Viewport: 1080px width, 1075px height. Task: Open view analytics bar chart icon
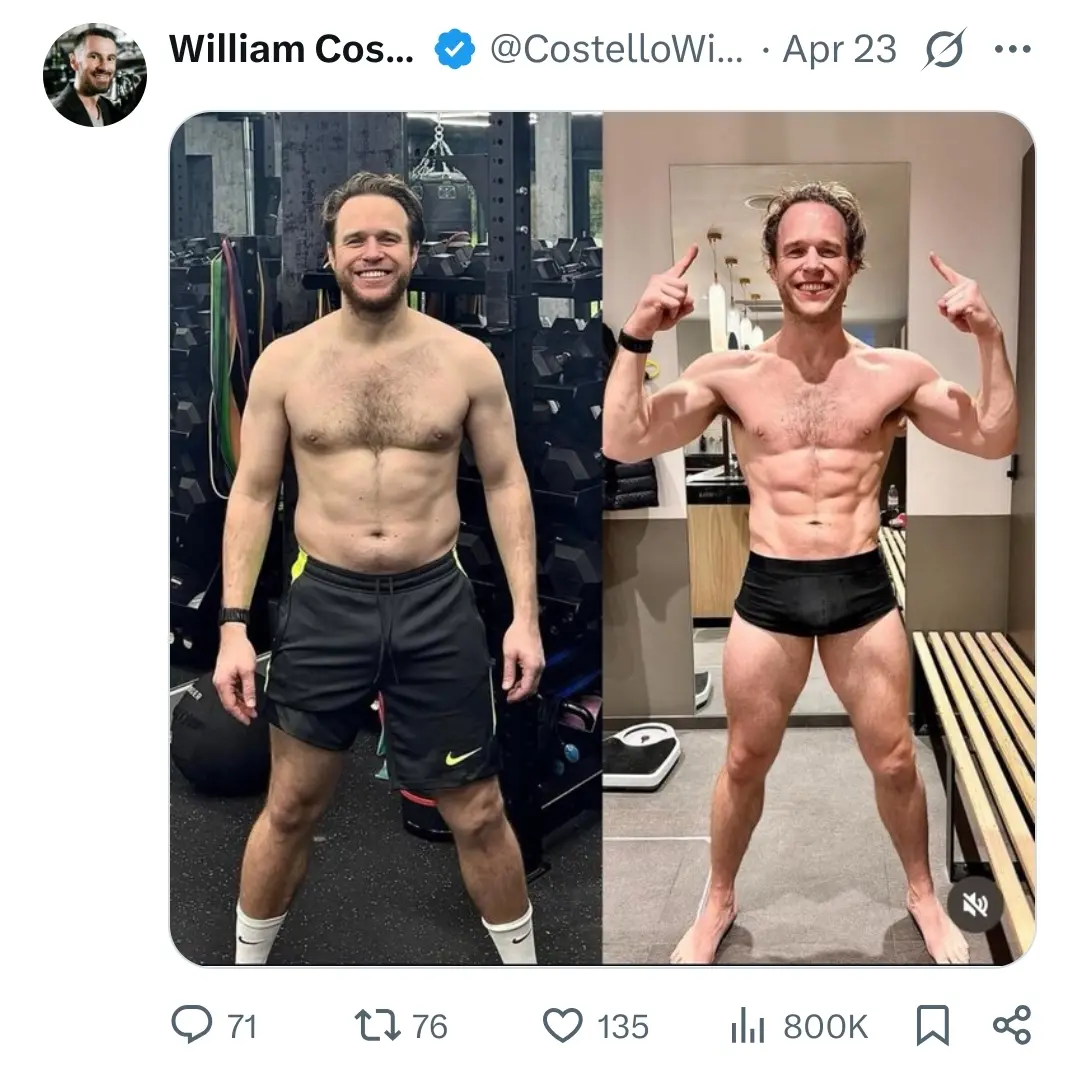click(747, 1025)
